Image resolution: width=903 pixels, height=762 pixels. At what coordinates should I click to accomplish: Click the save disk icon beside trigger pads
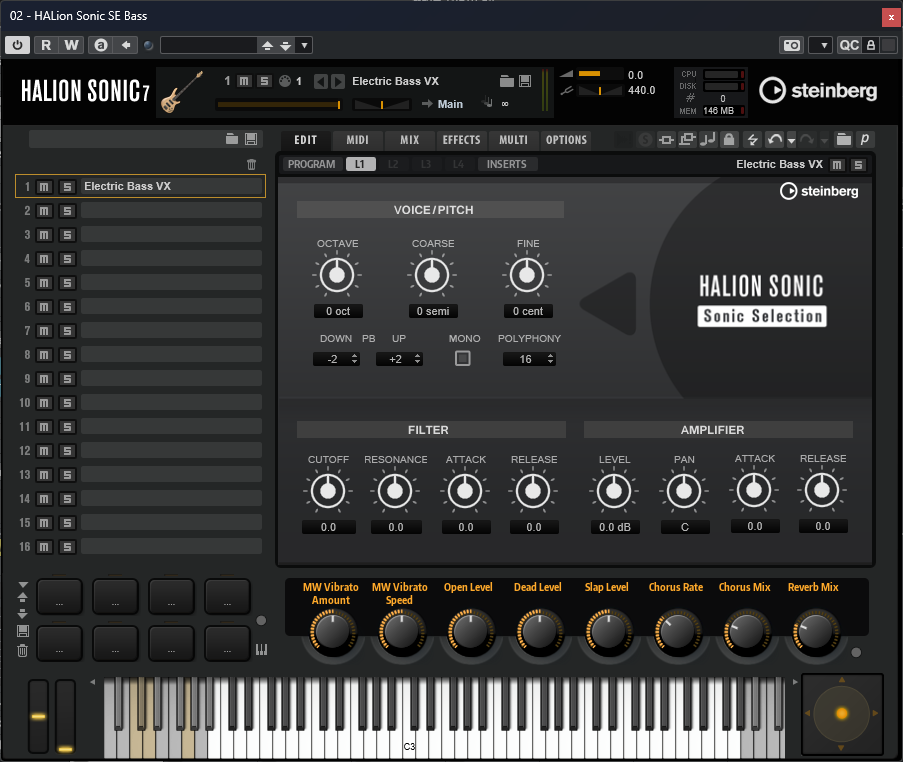pyautogui.click(x=22, y=631)
